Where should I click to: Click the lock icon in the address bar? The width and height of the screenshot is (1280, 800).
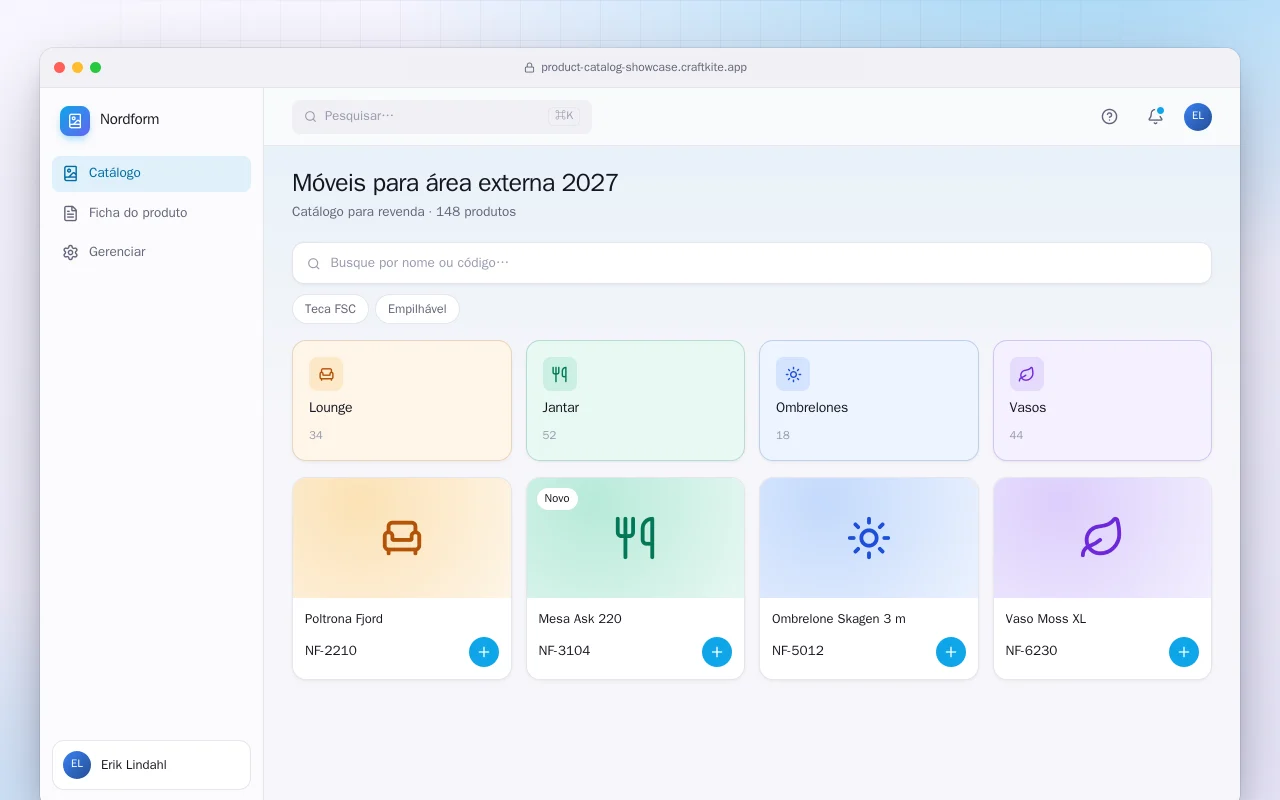coord(529,68)
